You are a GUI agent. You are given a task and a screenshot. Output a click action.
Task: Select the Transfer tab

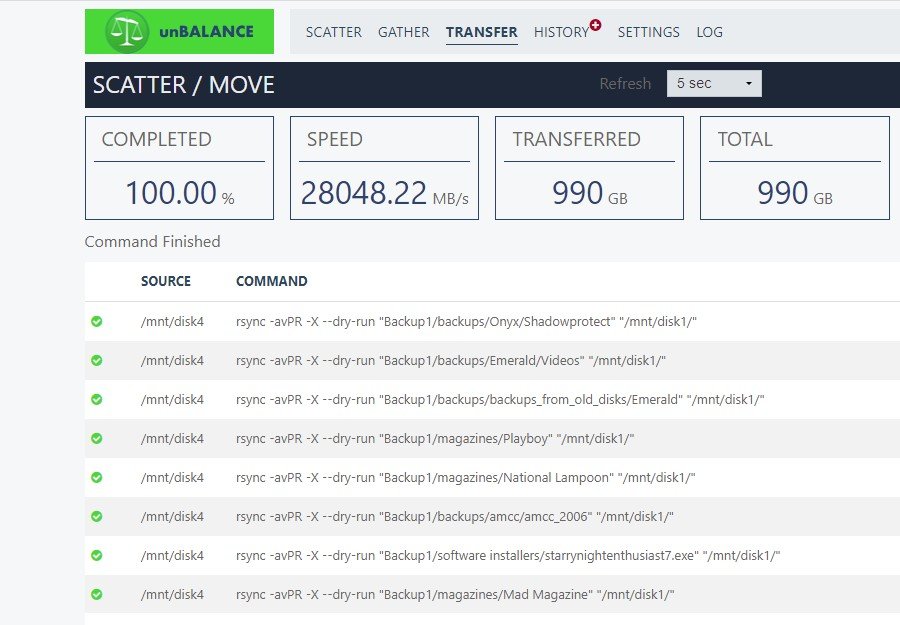tap(482, 32)
